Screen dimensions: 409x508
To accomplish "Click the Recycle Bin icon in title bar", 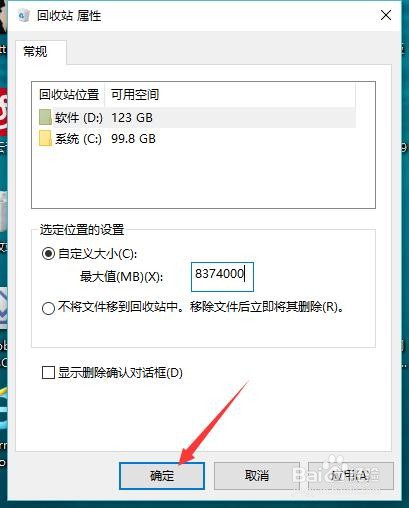I will point(24,15).
